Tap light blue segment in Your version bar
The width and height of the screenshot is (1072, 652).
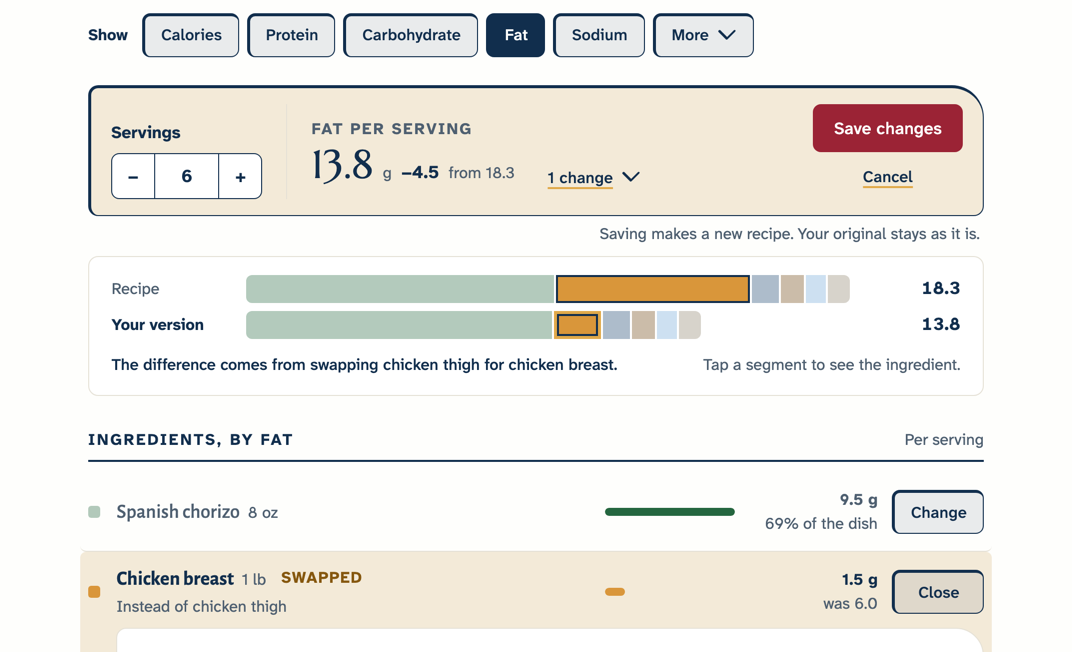click(667, 325)
